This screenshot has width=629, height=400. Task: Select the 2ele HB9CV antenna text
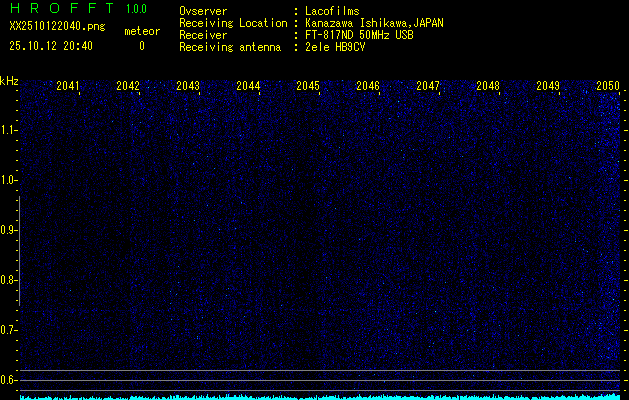click(x=335, y=47)
